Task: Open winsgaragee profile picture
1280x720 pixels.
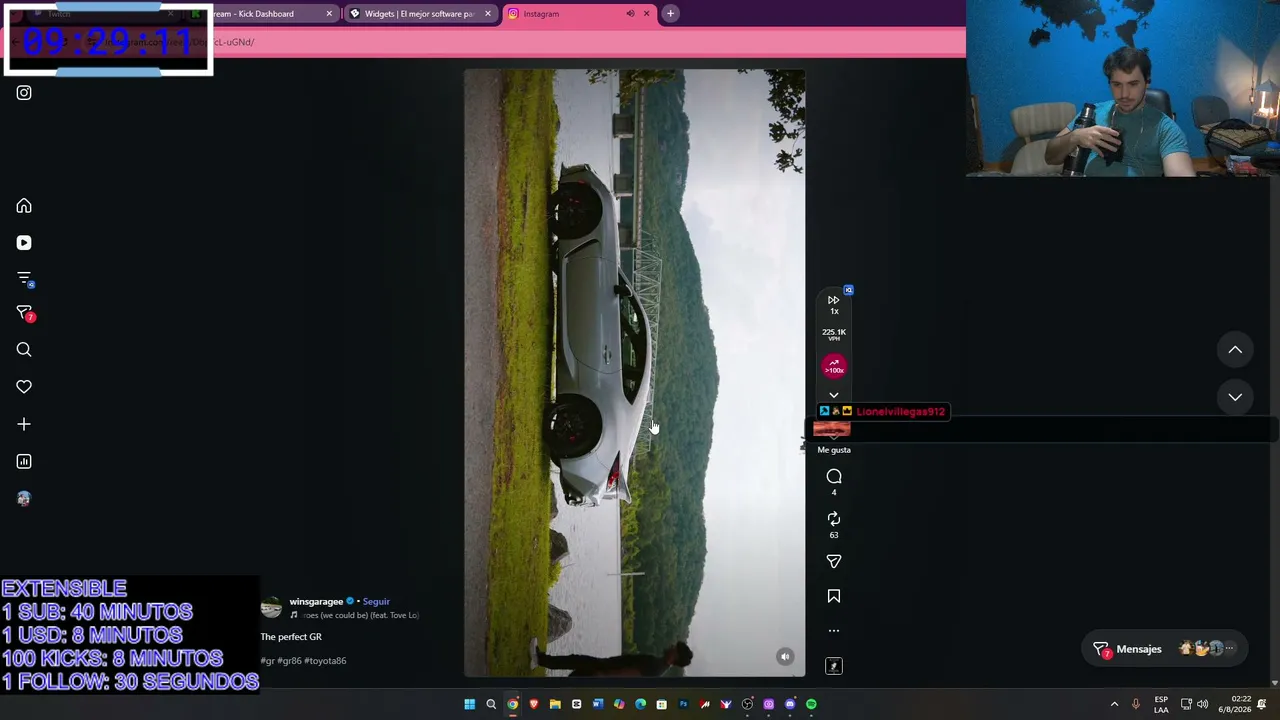Action: [271, 608]
